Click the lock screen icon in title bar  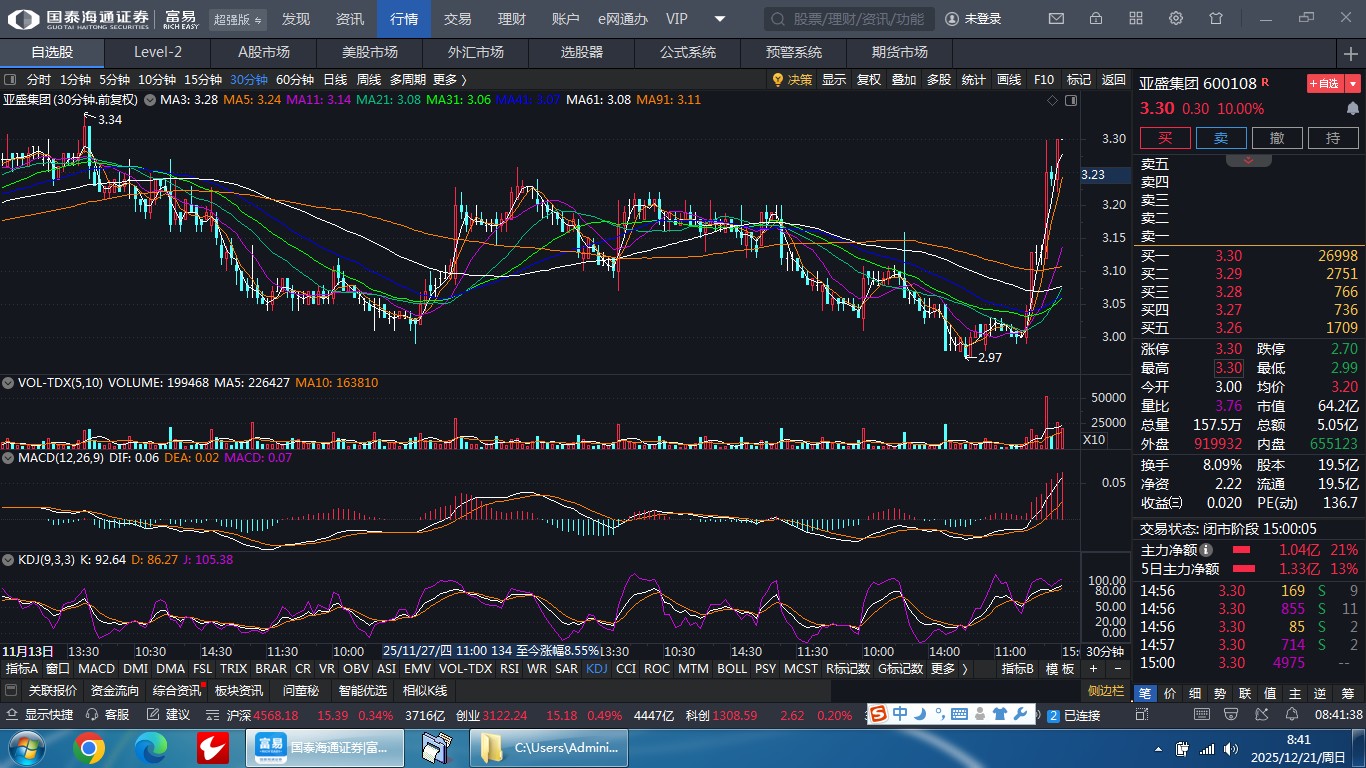click(1096, 18)
